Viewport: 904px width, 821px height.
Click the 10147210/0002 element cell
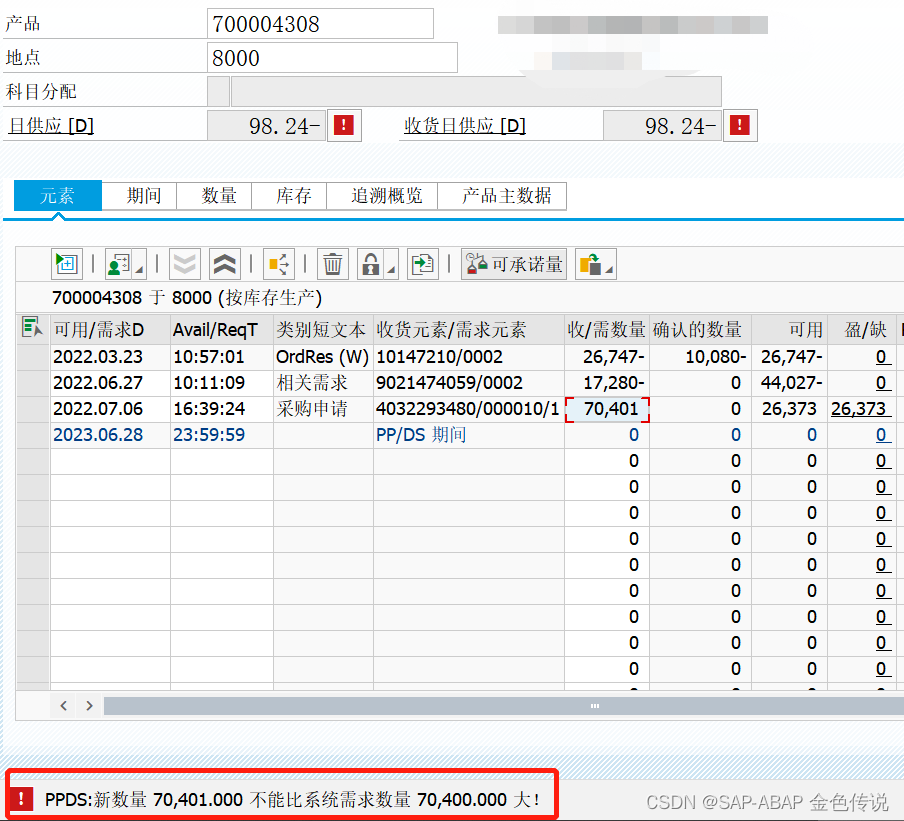(469, 357)
